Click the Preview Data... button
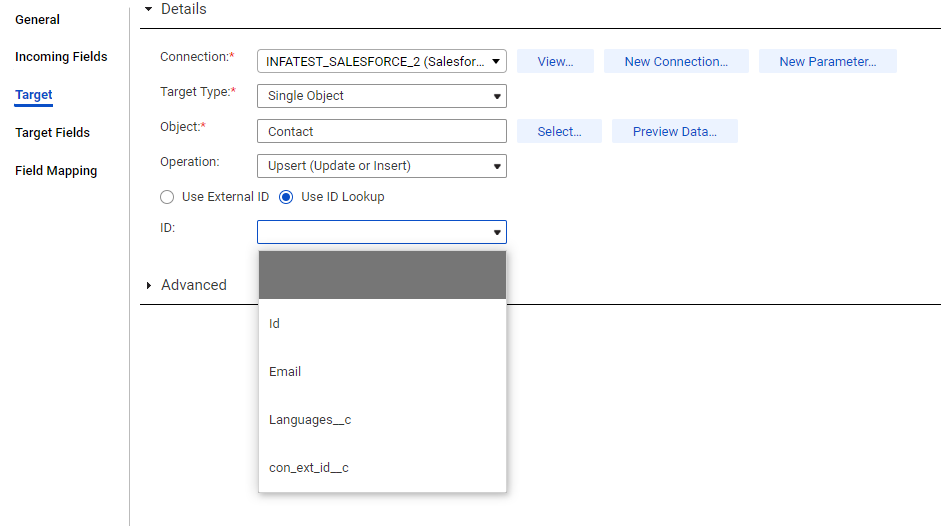This screenshot has height=526, width=941. (x=675, y=132)
